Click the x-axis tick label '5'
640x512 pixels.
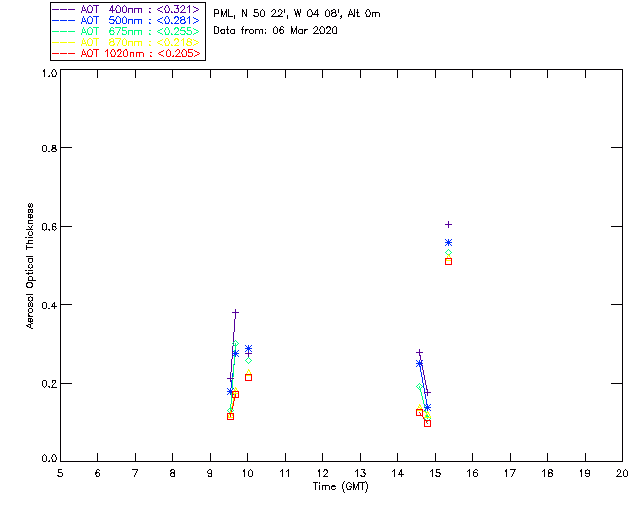click(60, 473)
